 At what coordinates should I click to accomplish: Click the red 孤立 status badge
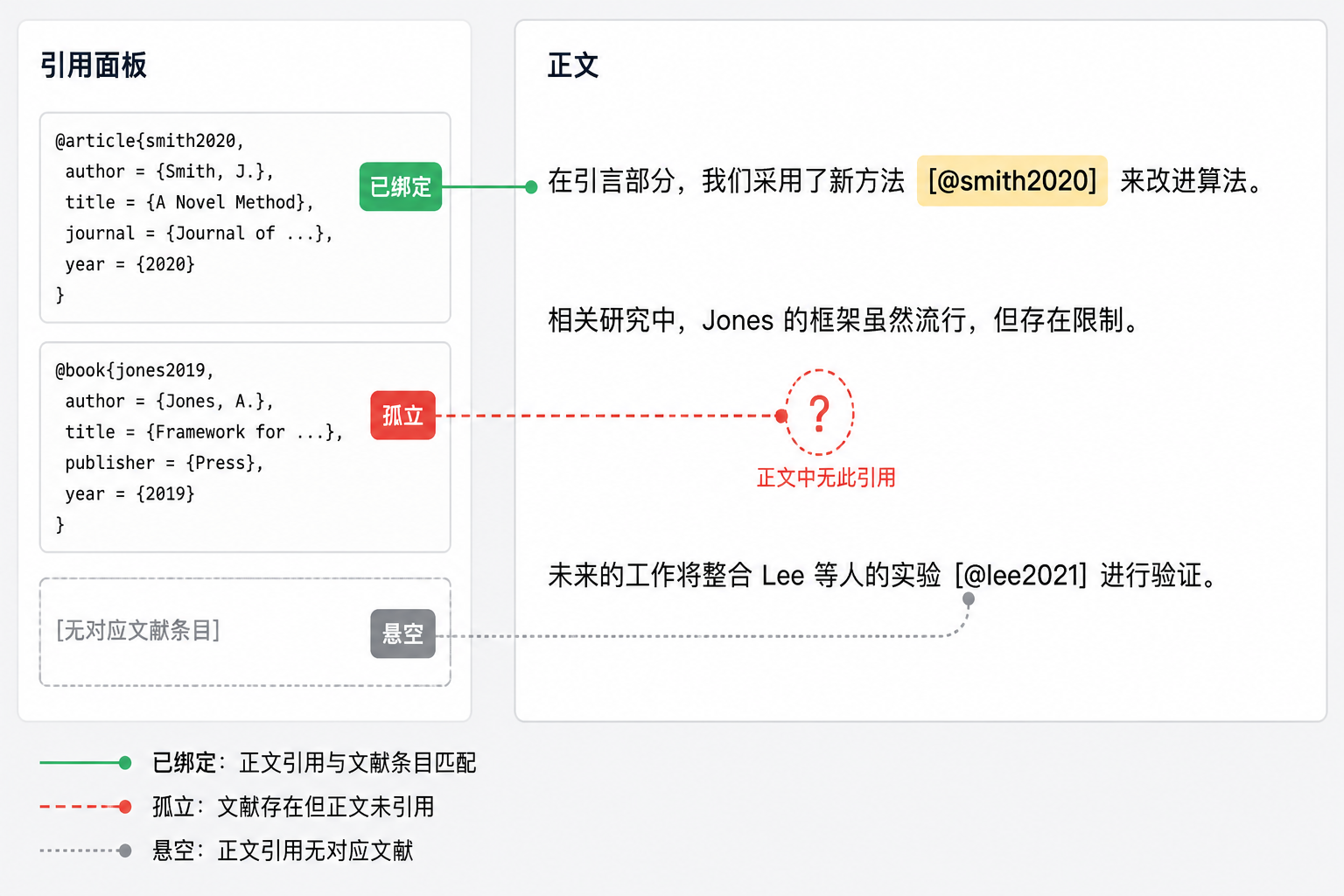pyautogui.click(x=402, y=415)
